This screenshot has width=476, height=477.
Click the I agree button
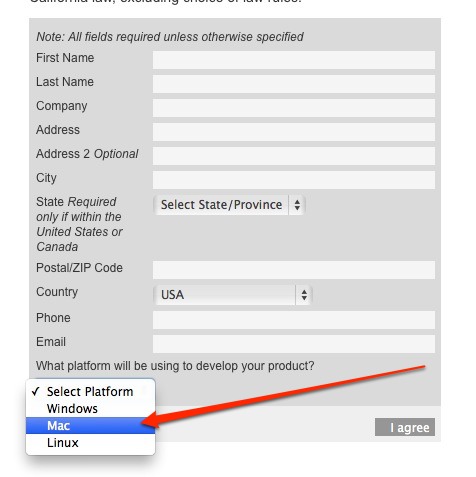[x=405, y=427]
